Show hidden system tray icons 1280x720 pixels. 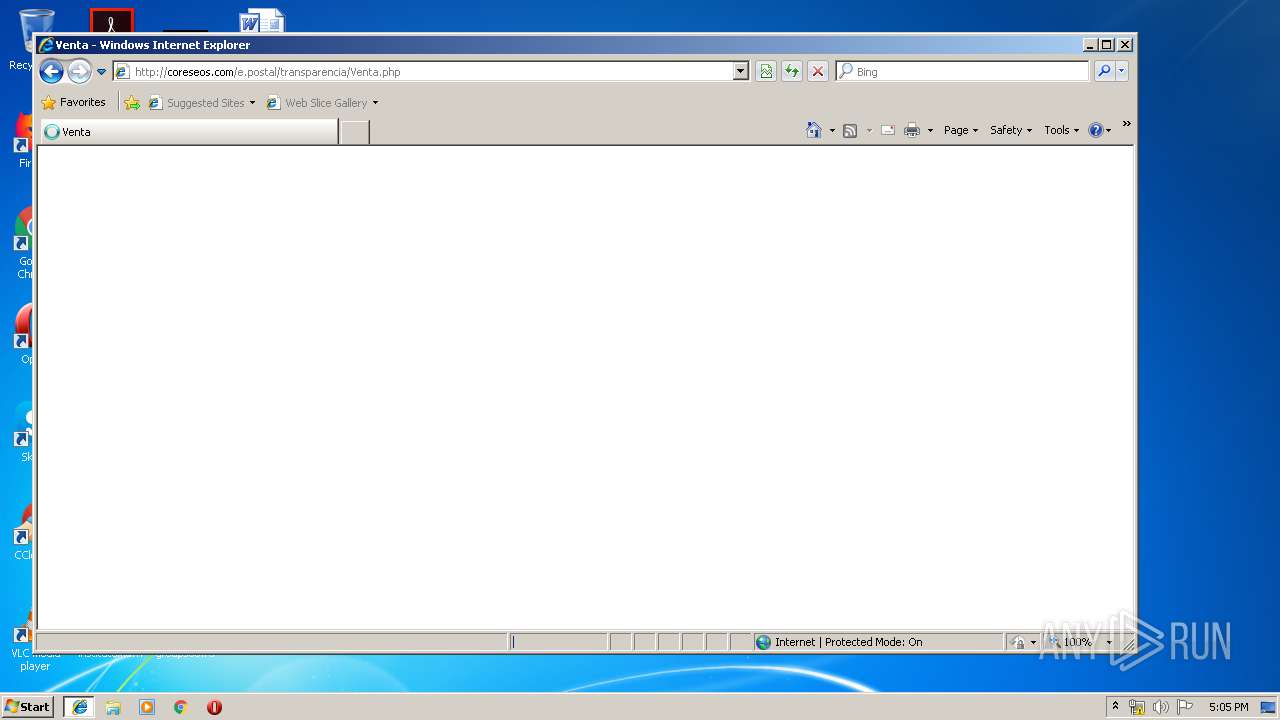coord(1115,706)
